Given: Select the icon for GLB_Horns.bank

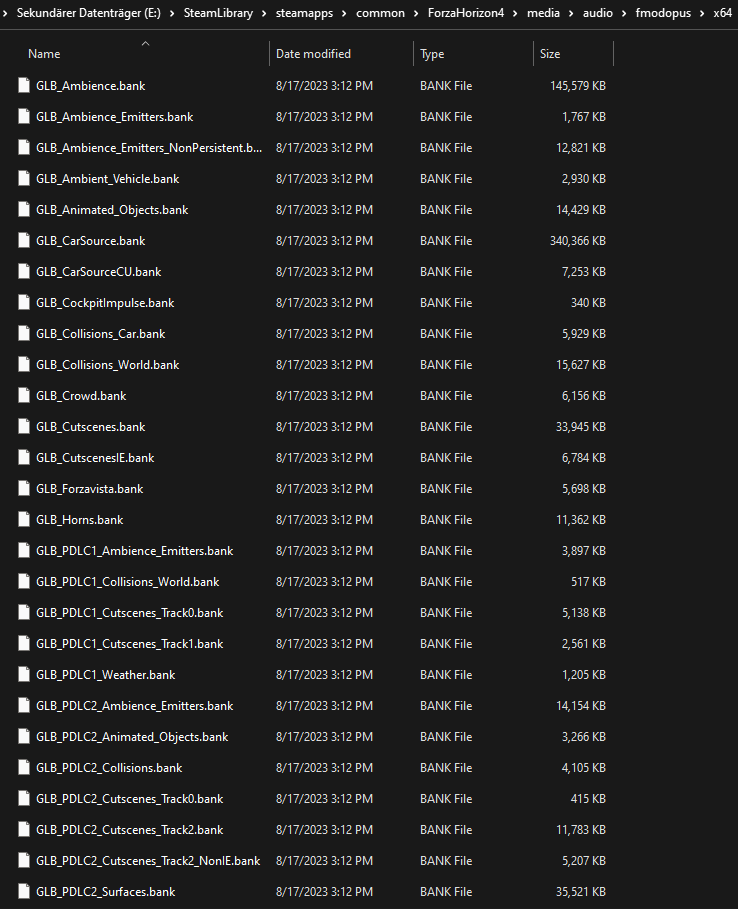Looking at the screenshot, I should click(x=24, y=520).
